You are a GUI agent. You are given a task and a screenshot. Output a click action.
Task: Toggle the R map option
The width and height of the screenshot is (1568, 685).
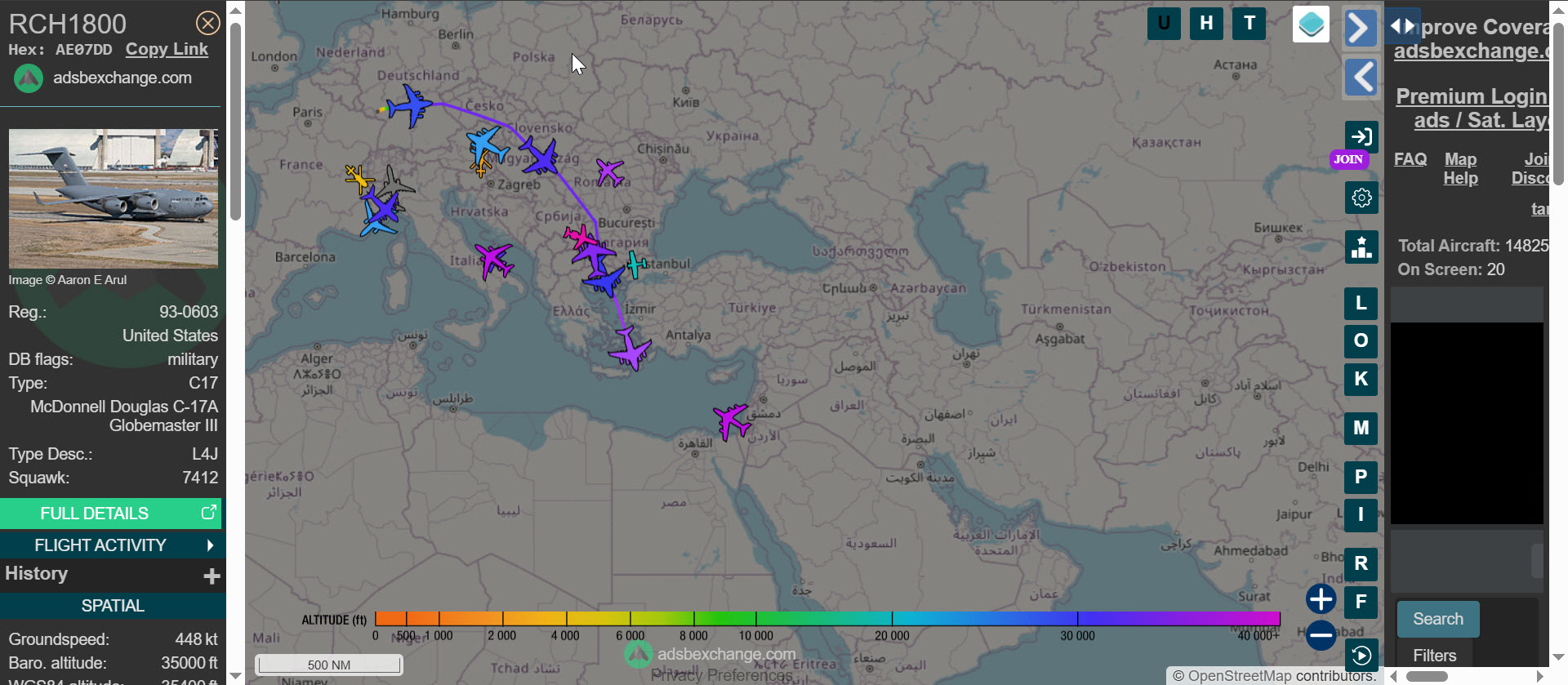[x=1361, y=564]
